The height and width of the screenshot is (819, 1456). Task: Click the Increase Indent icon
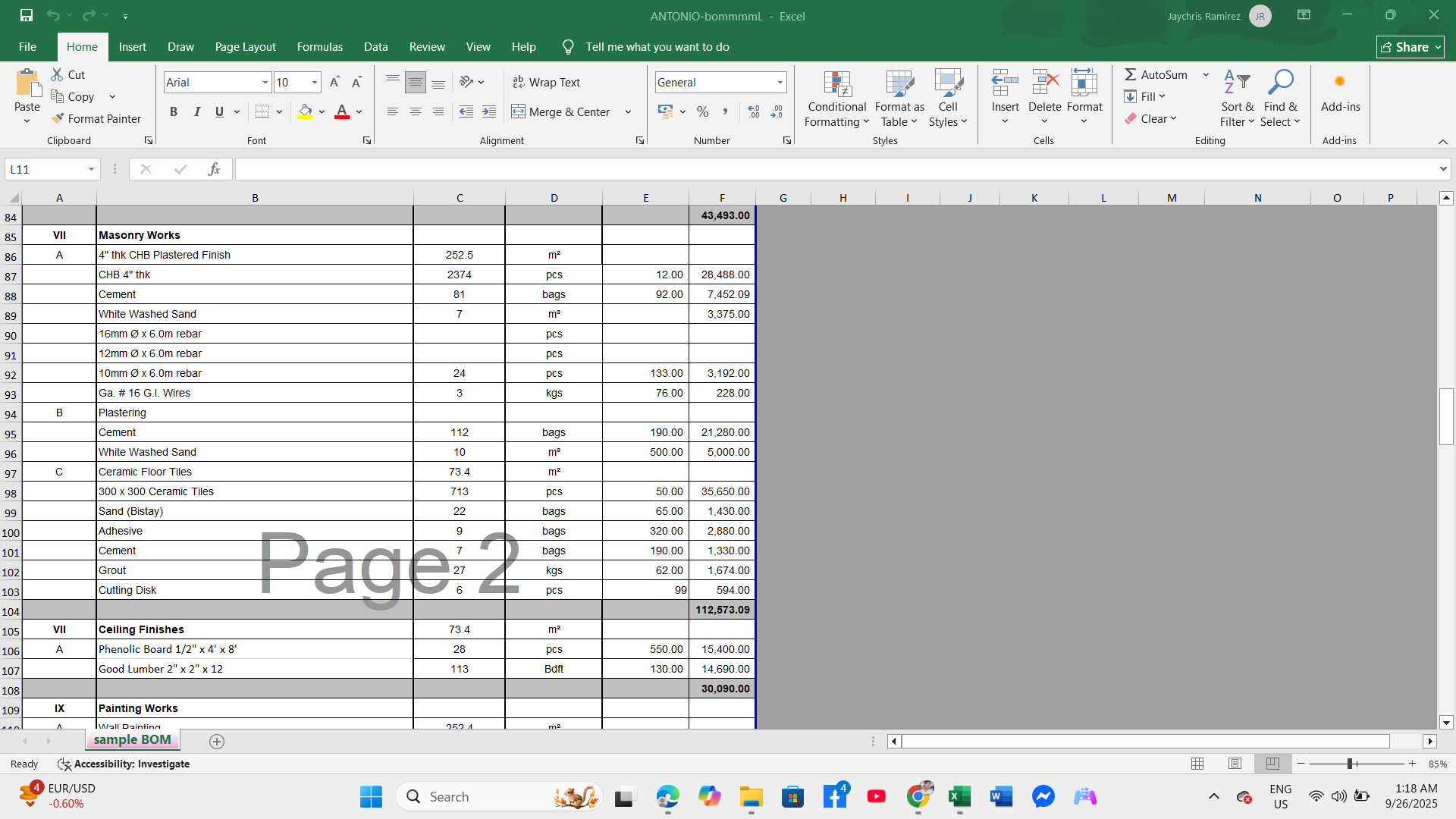(489, 111)
